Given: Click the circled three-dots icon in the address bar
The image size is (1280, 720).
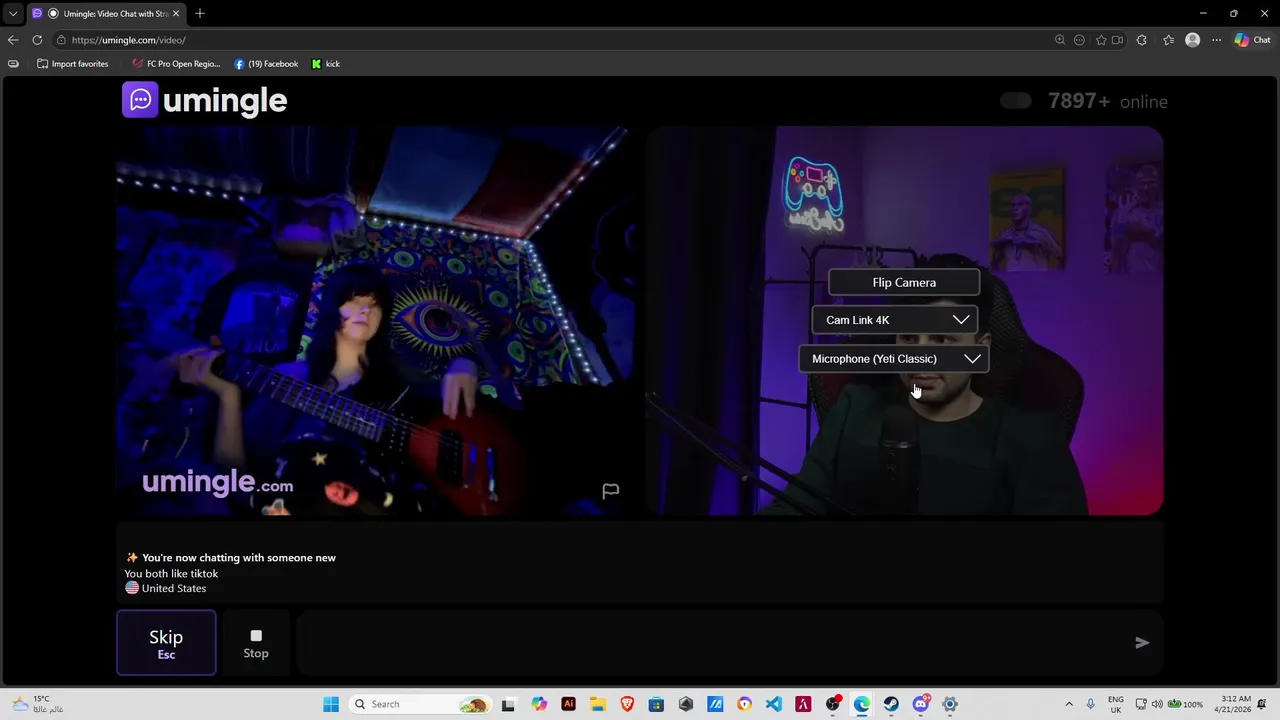Looking at the screenshot, I should pyautogui.click(x=1079, y=40).
